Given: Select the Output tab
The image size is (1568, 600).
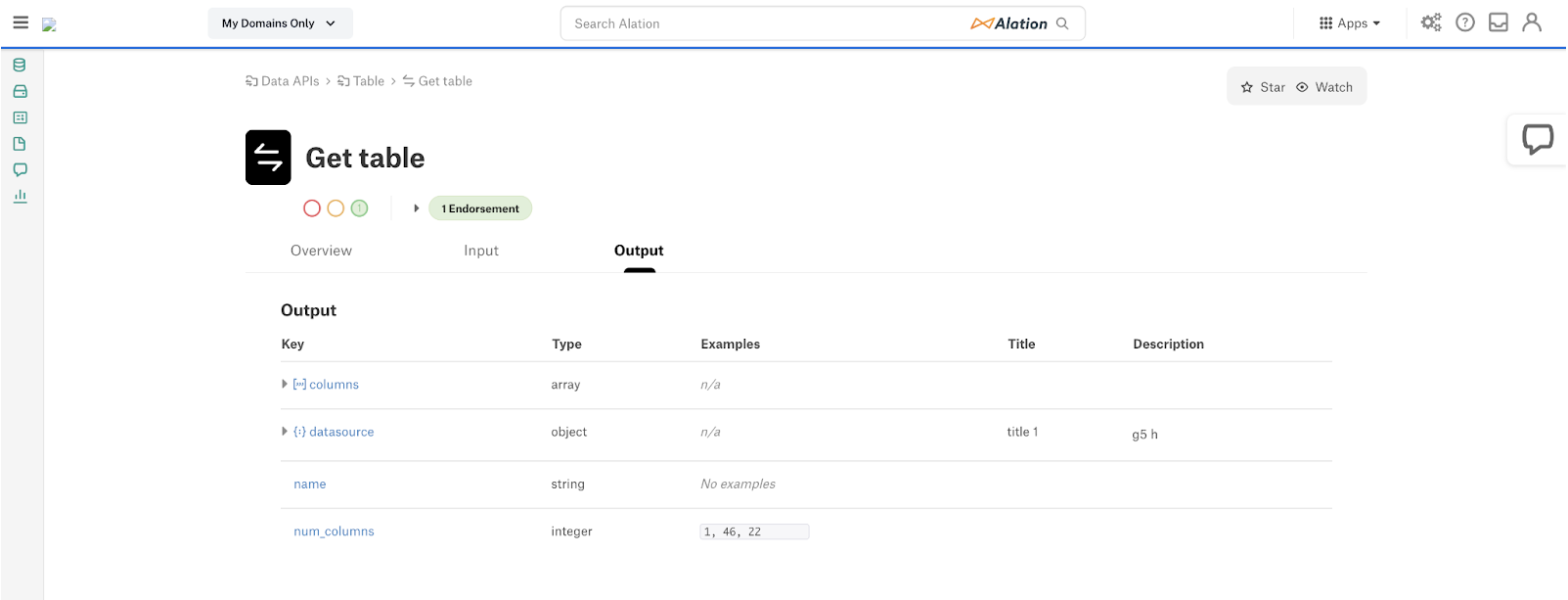Looking at the screenshot, I should coord(639,251).
